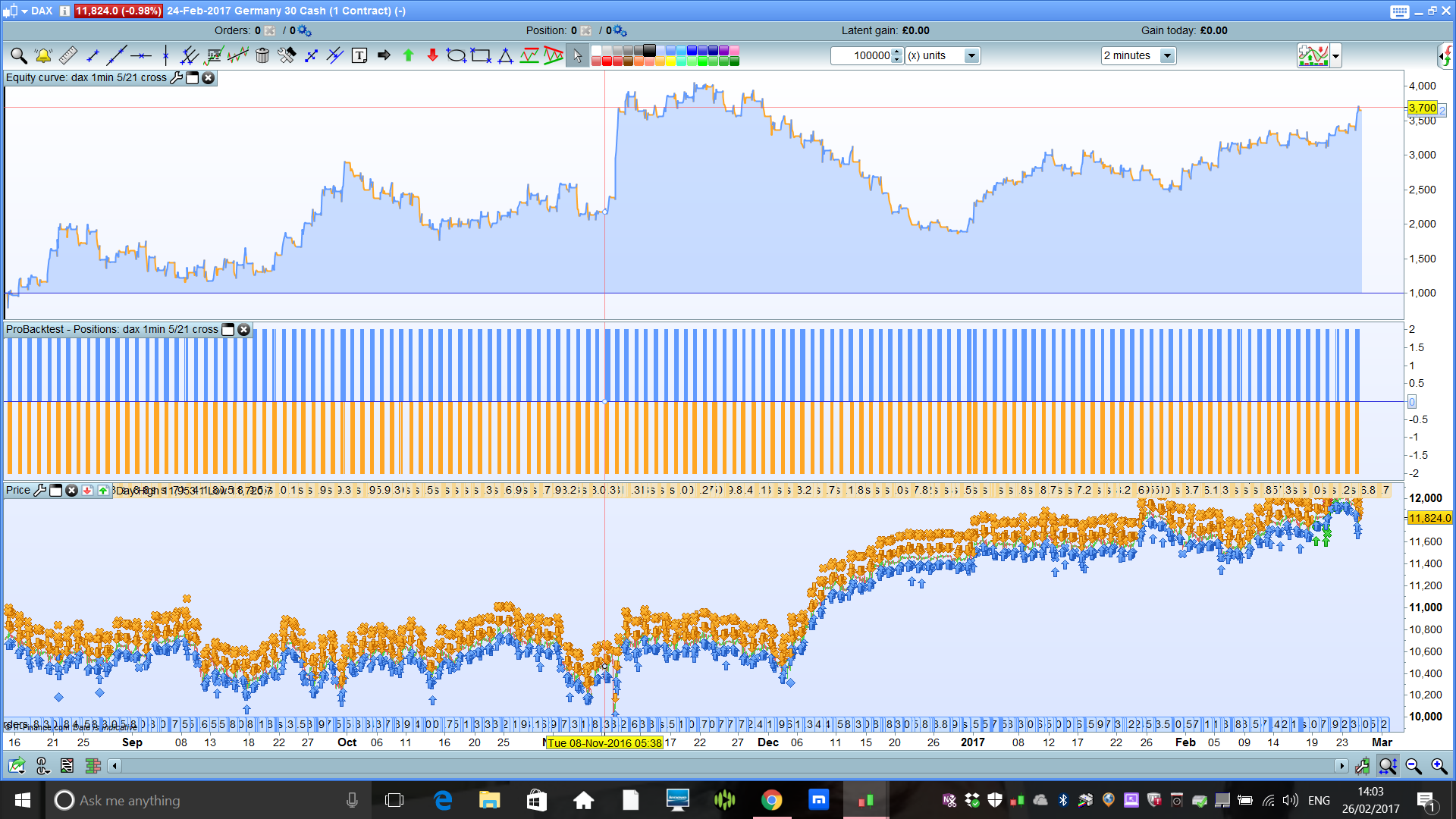Select the triangle drawing tool
The width and height of the screenshot is (1456, 819).
505,55
